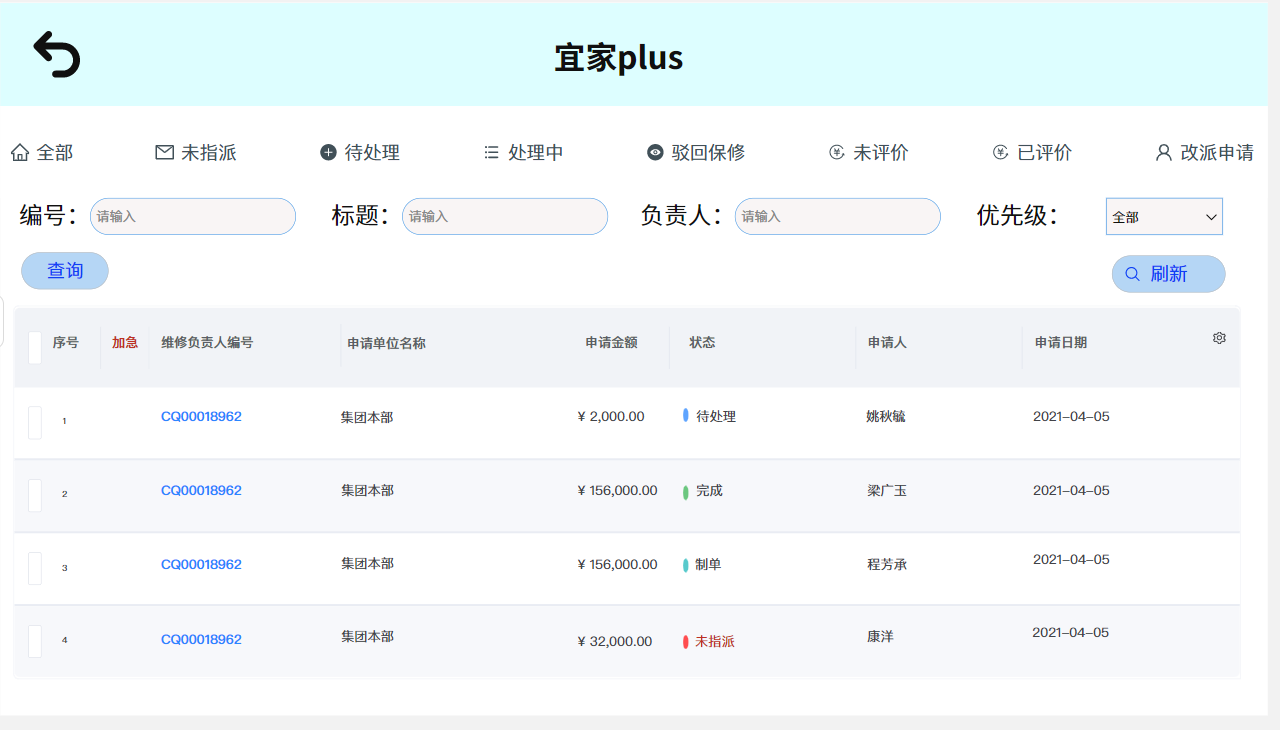
Task: Switch to the 改派申请 tab
Action: pyautogui.click(x=1205, y=153)
